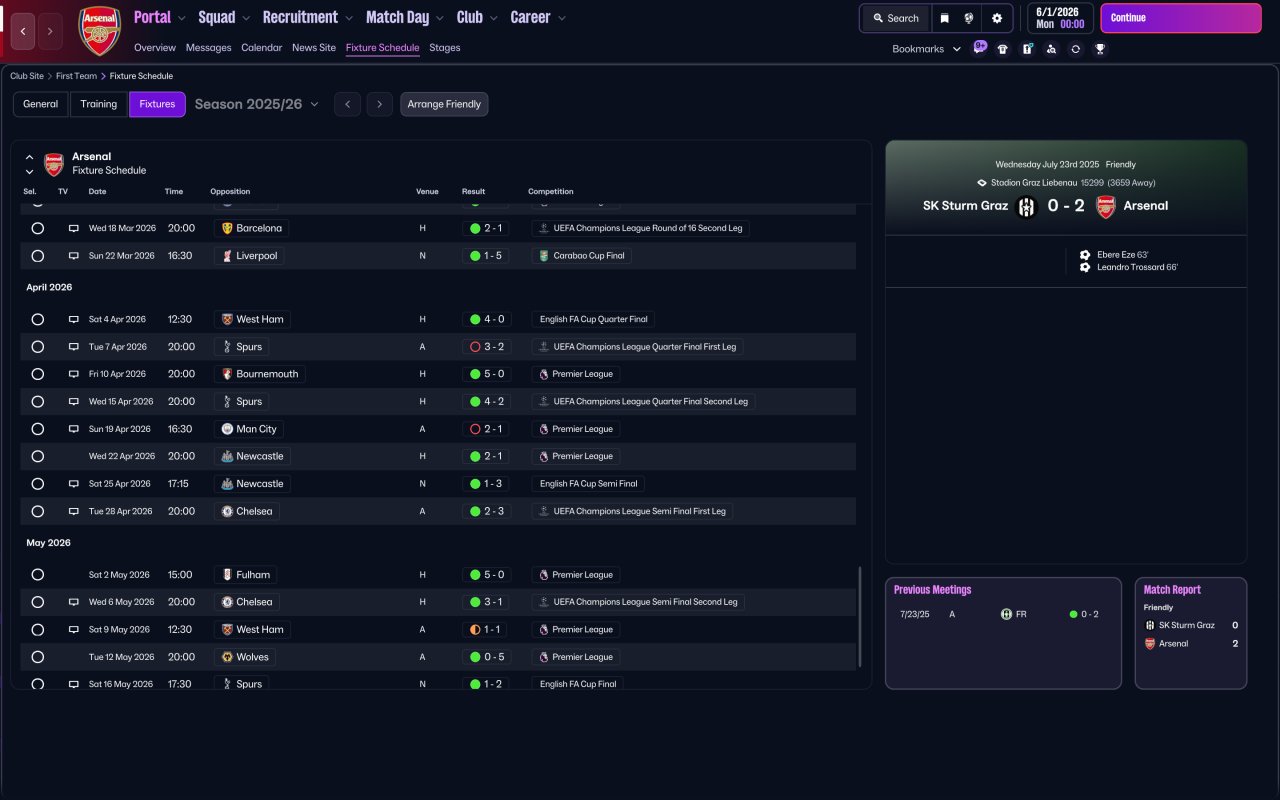This screenshot has height=800, width=1280.
Task: Open the Recruitment menu dropdown
Action: tap(307, 18)
